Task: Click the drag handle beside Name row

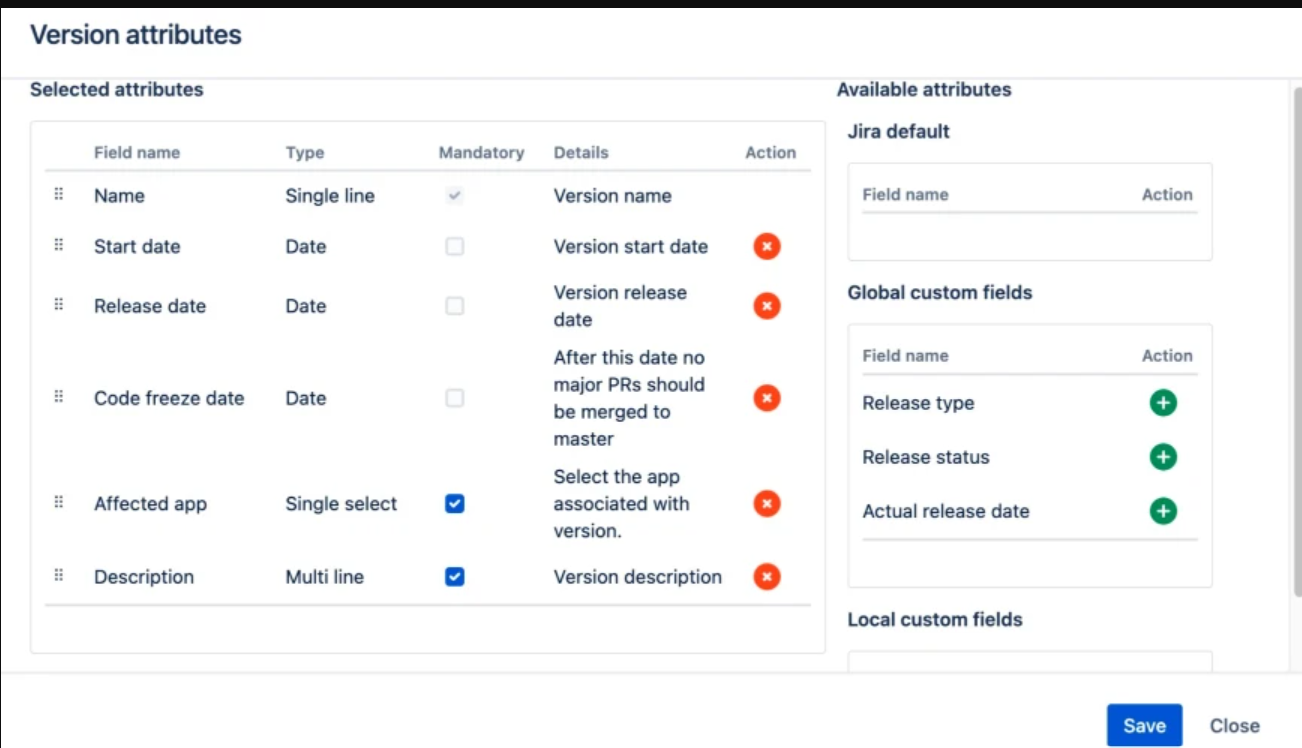Action: point(59,195)
